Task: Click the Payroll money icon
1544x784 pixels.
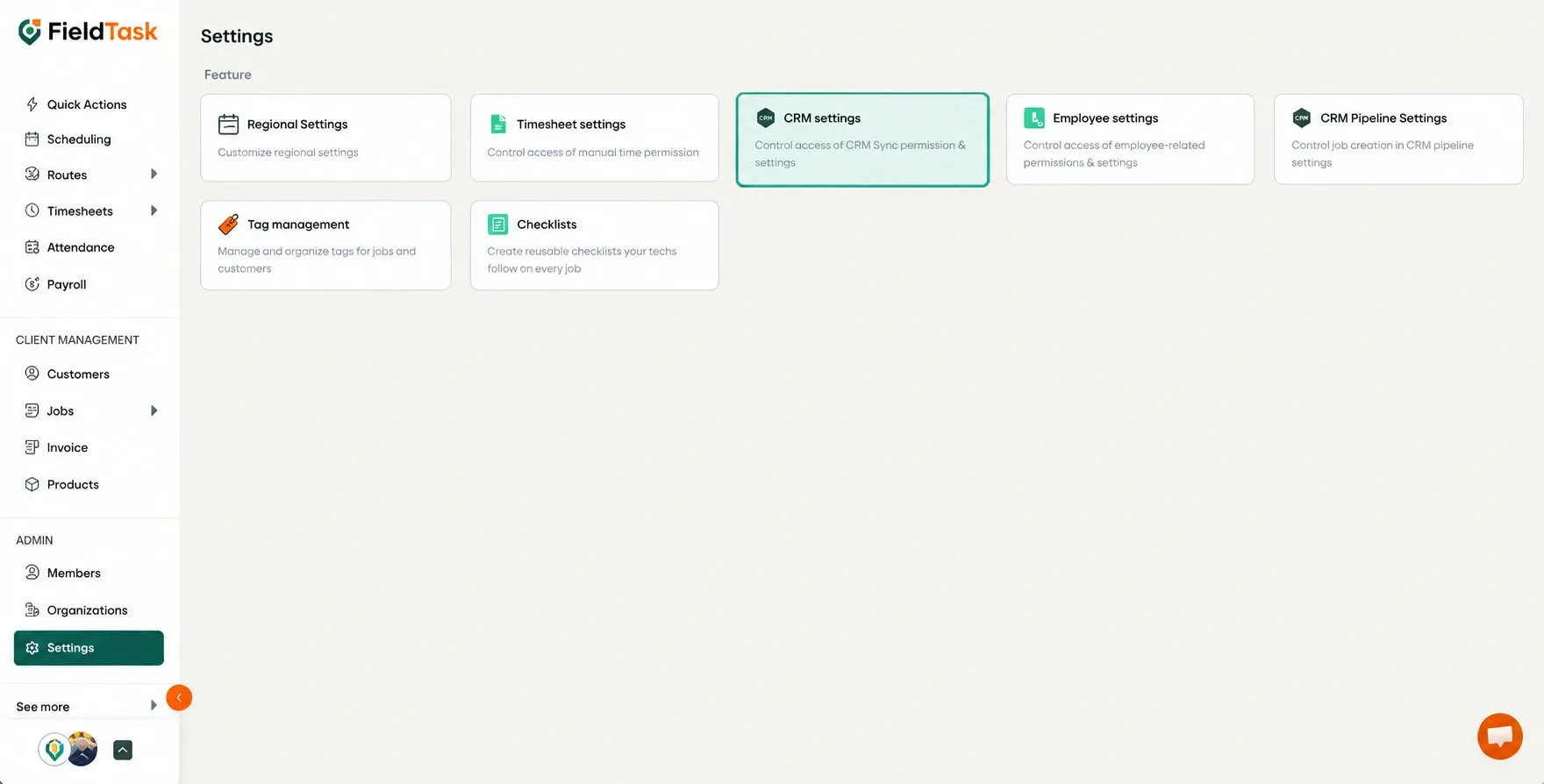Action: point(32,284)
